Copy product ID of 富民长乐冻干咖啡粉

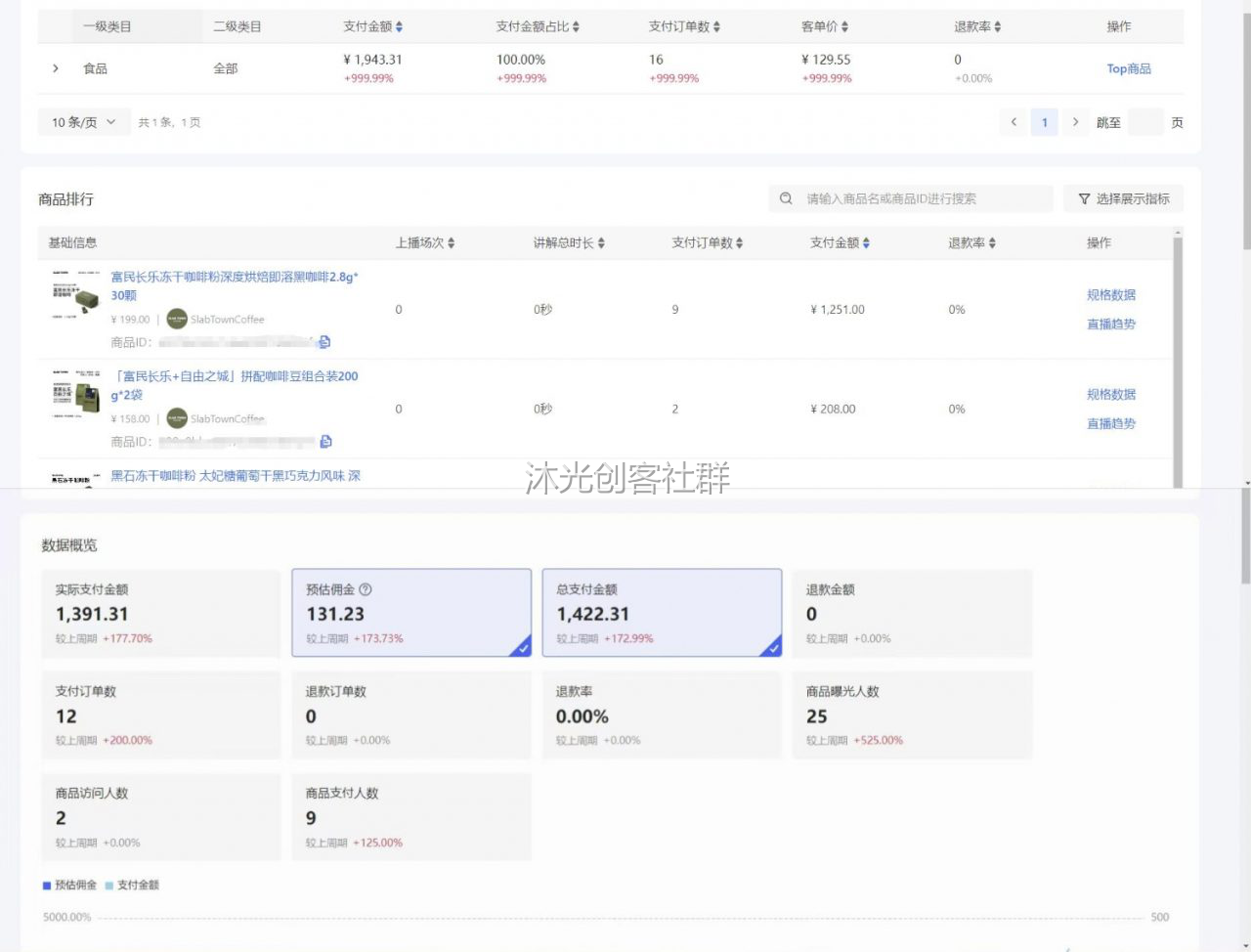[324, 342]
